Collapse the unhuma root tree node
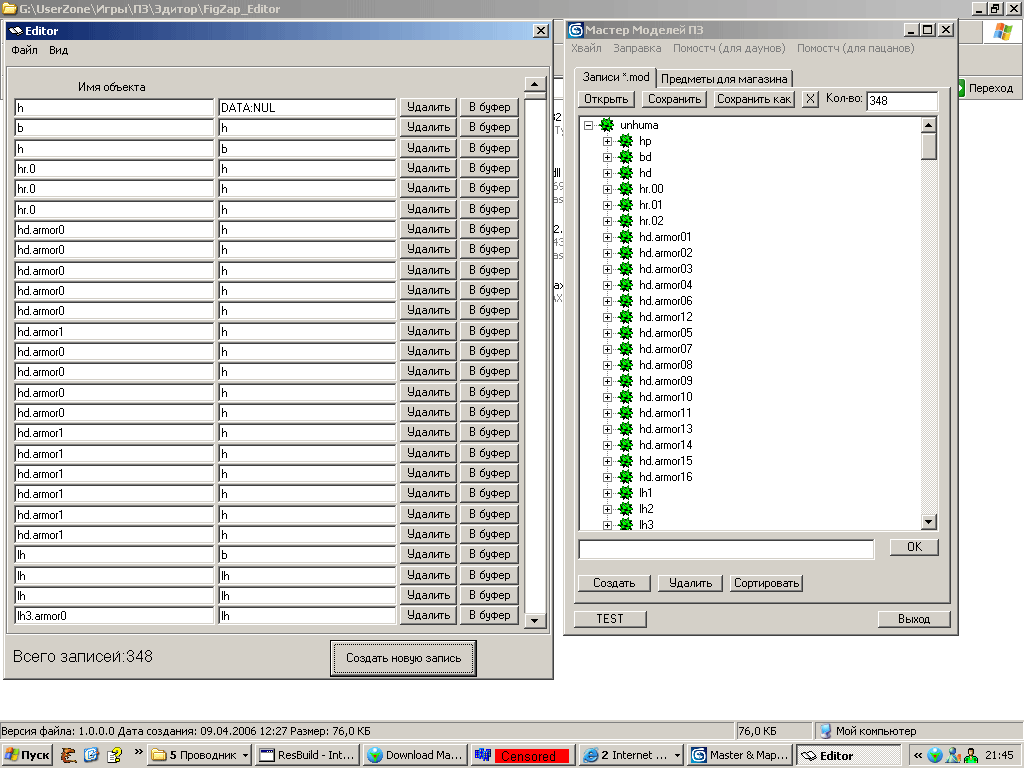This screenshot has width=1024, height=768. pyautogui.click(x=589, y=125)
